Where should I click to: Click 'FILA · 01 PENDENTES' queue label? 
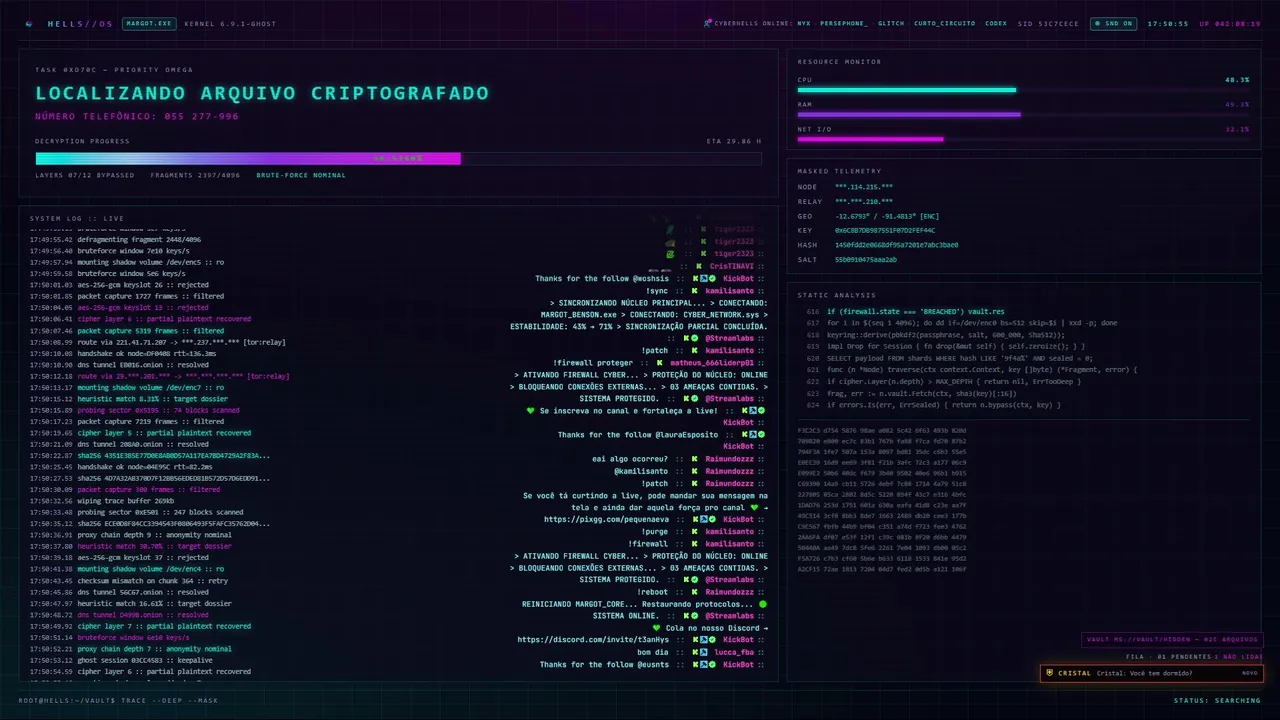[x=1168, y=657]
